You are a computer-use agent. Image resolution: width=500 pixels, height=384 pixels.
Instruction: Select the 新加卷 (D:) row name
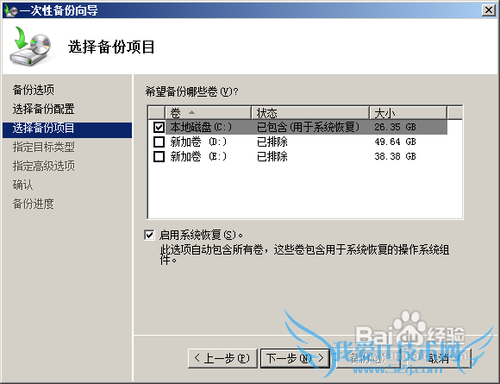(x=198, y=142)
